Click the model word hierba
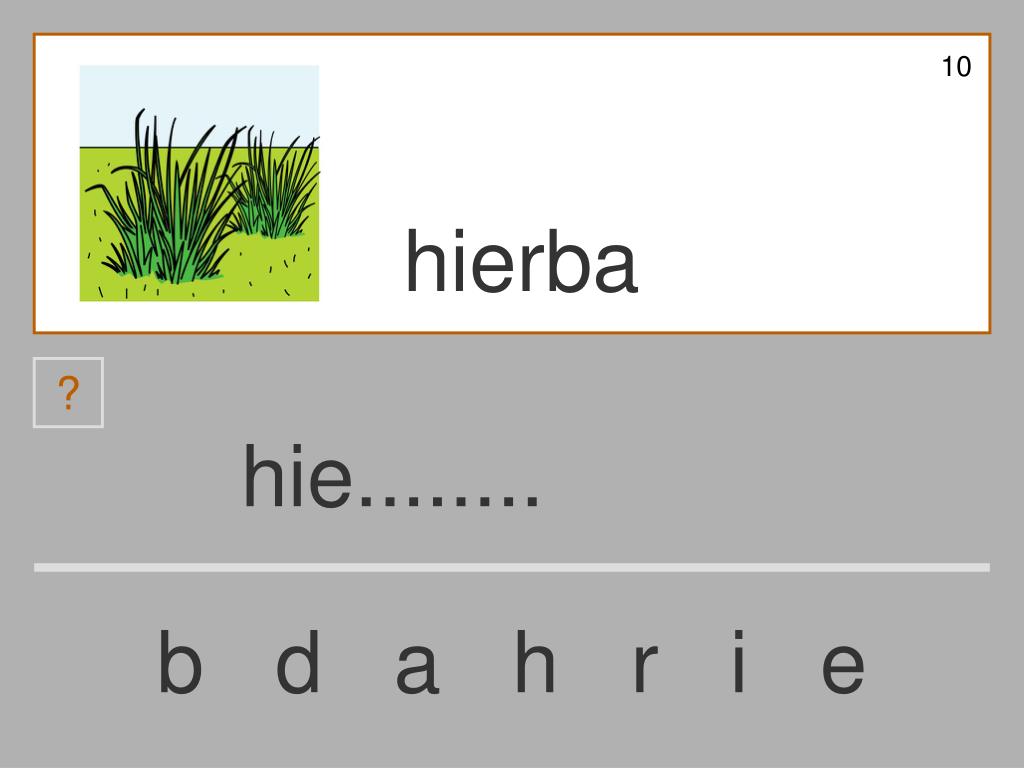The width and height of the screenshot is (1024, 768). 521,261
